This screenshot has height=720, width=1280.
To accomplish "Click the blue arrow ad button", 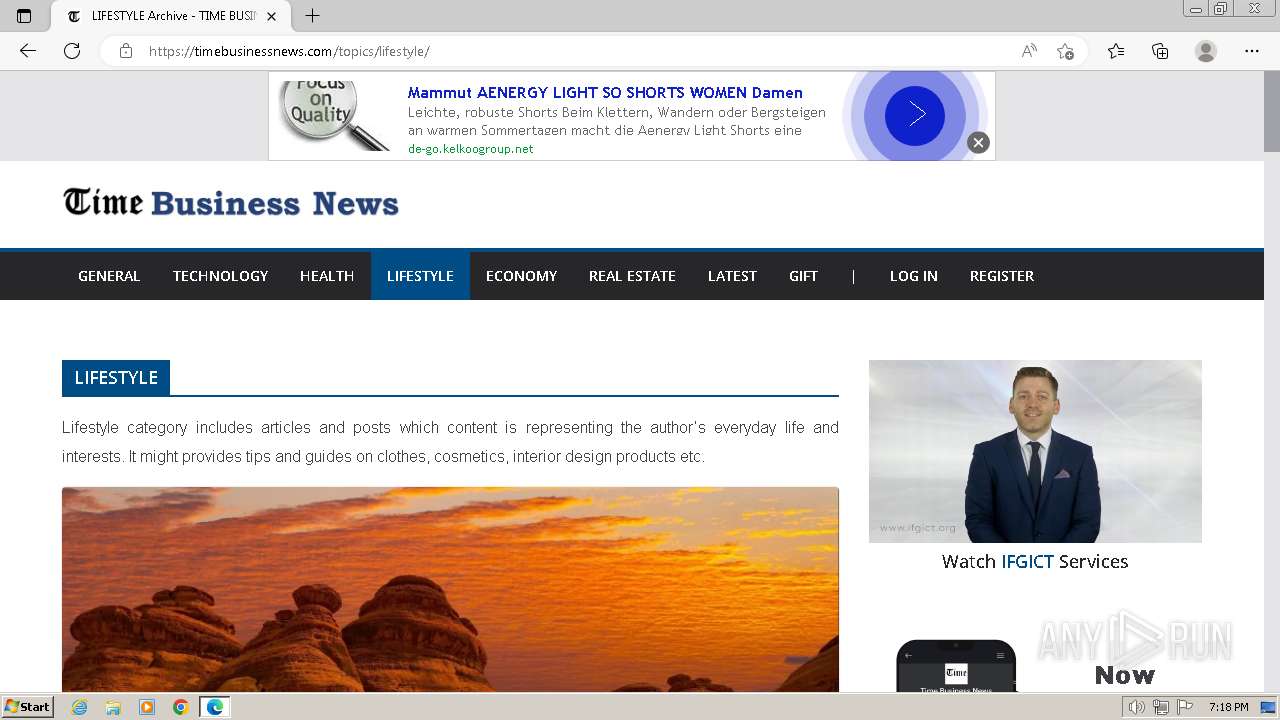I will pyautogui.click(x=914, y=116).
